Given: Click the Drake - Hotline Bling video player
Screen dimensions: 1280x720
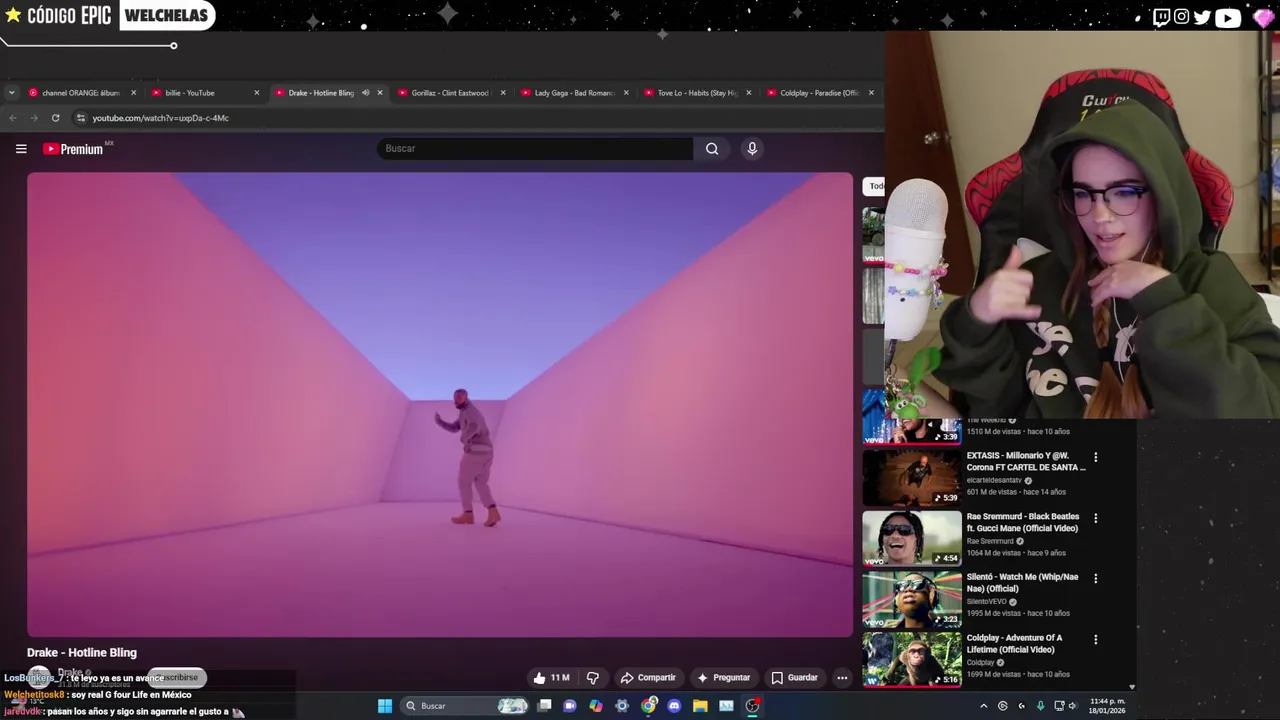Looking at the screenshot, I should (x=440, y=405).
